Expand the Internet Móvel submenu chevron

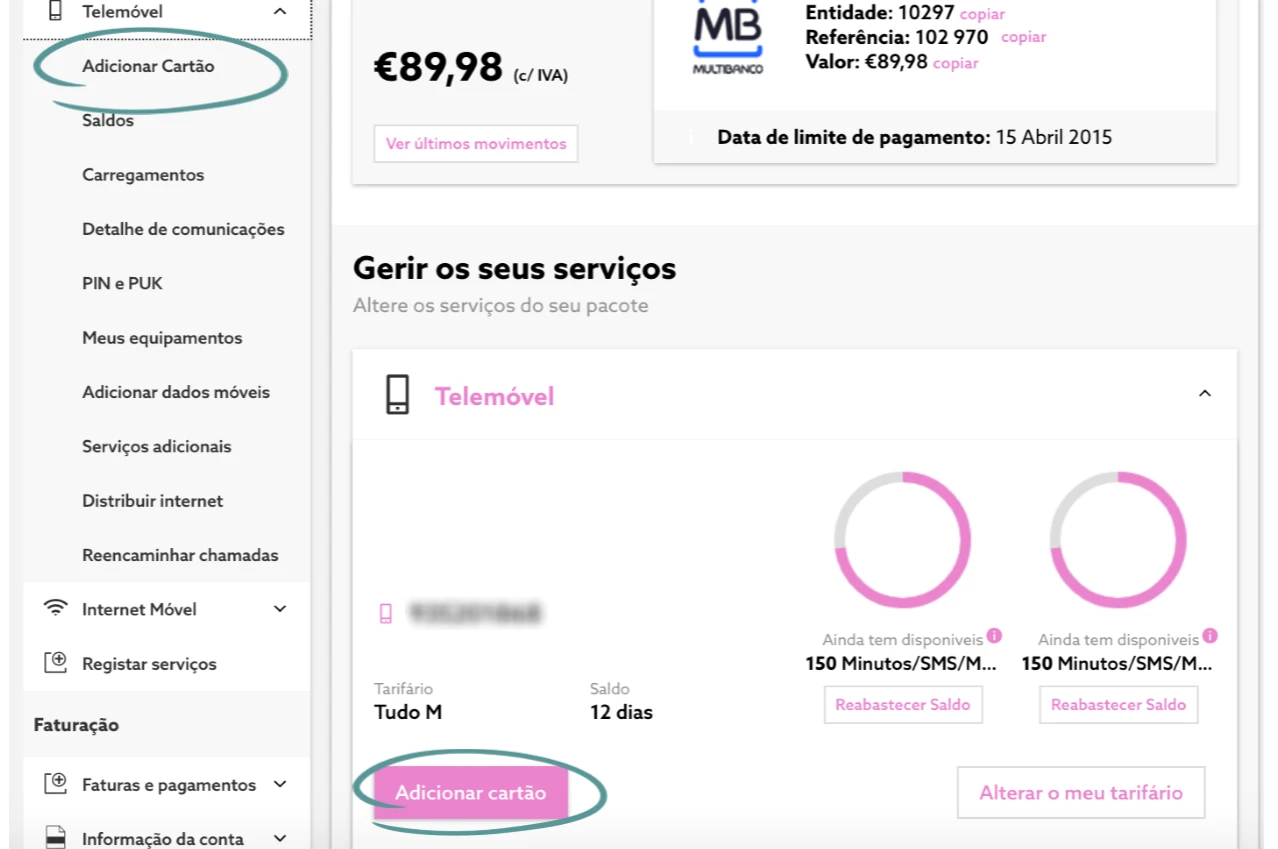tap(280, 609)
